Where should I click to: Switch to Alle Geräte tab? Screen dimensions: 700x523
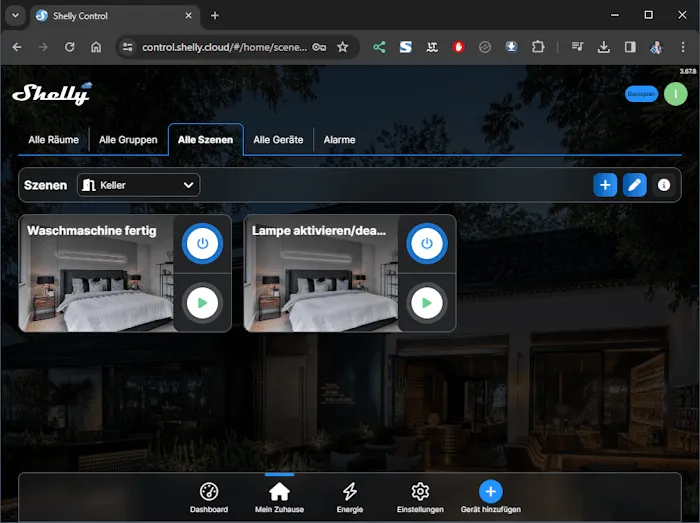click(278, 140)
